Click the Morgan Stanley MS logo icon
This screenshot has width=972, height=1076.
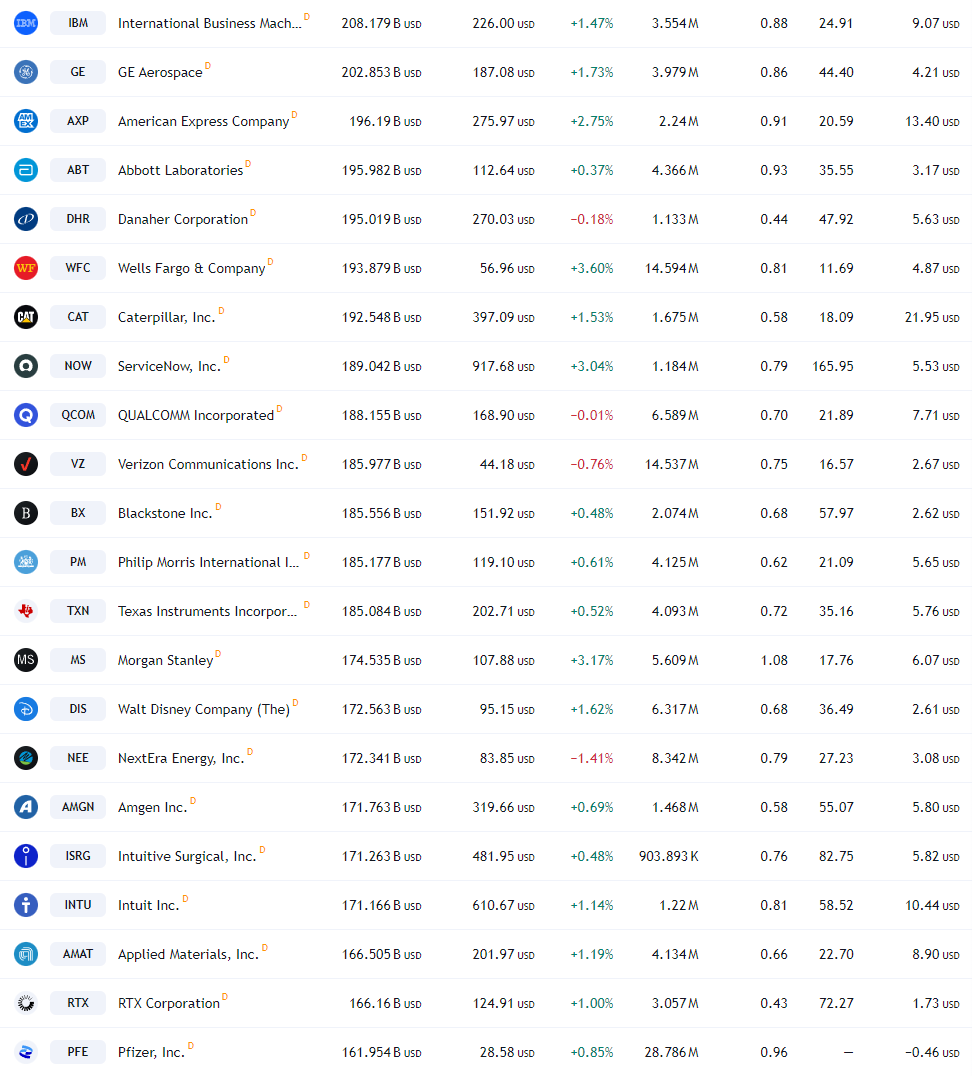(26, 660)
